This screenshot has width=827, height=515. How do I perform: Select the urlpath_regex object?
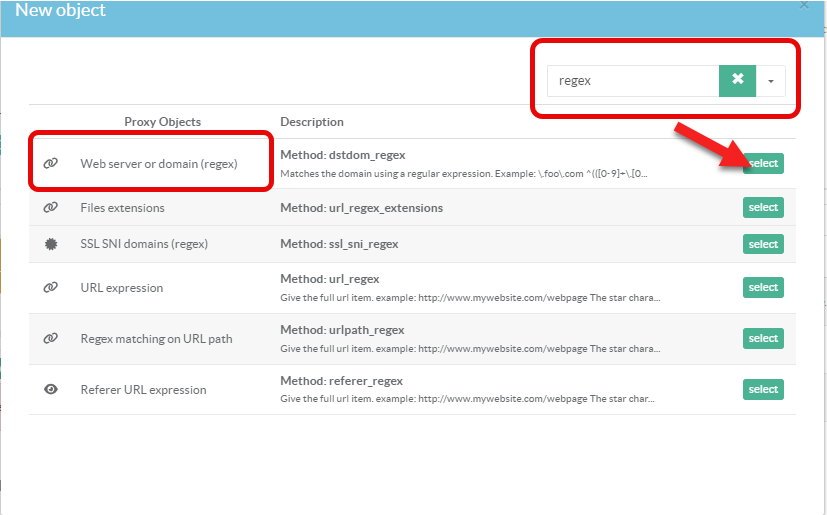[762, 338]
